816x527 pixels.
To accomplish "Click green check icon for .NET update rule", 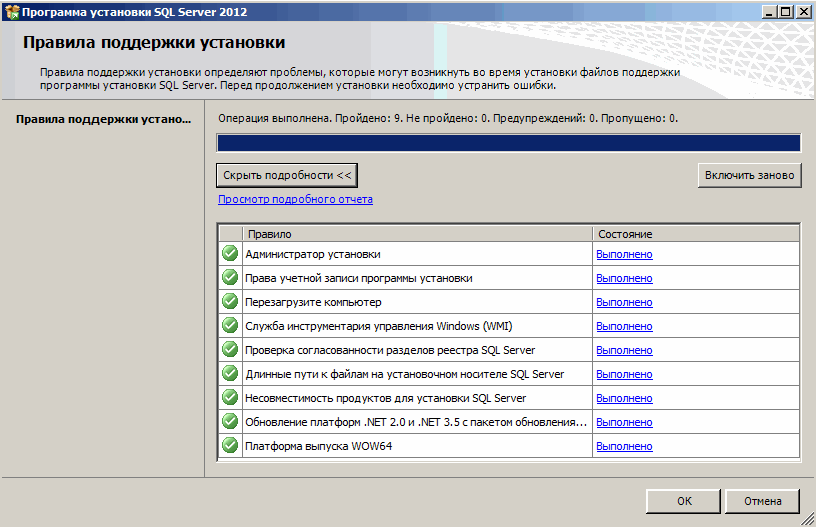I will (230, 421).
